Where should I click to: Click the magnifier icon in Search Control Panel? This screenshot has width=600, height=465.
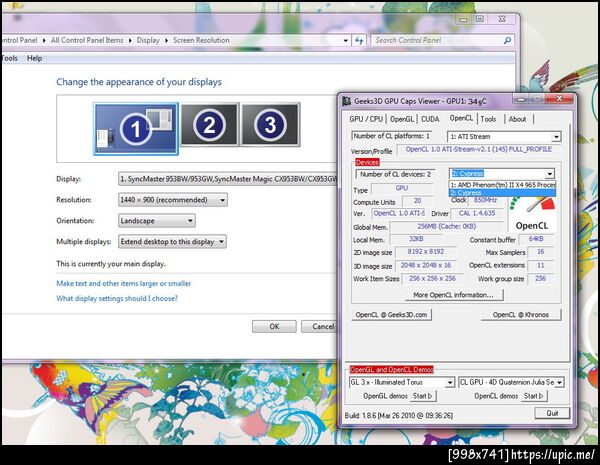[507, 40]
